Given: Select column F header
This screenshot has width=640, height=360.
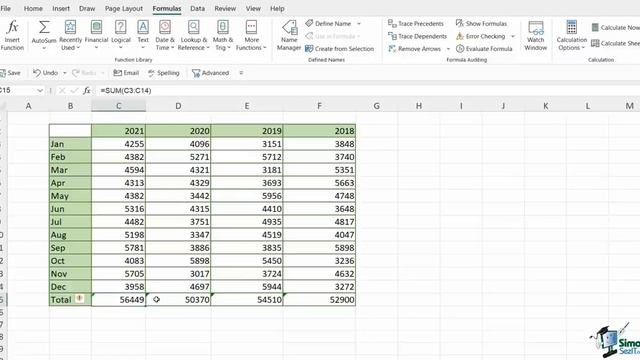Looking at the screenshot, I should [x=319, y=106].
